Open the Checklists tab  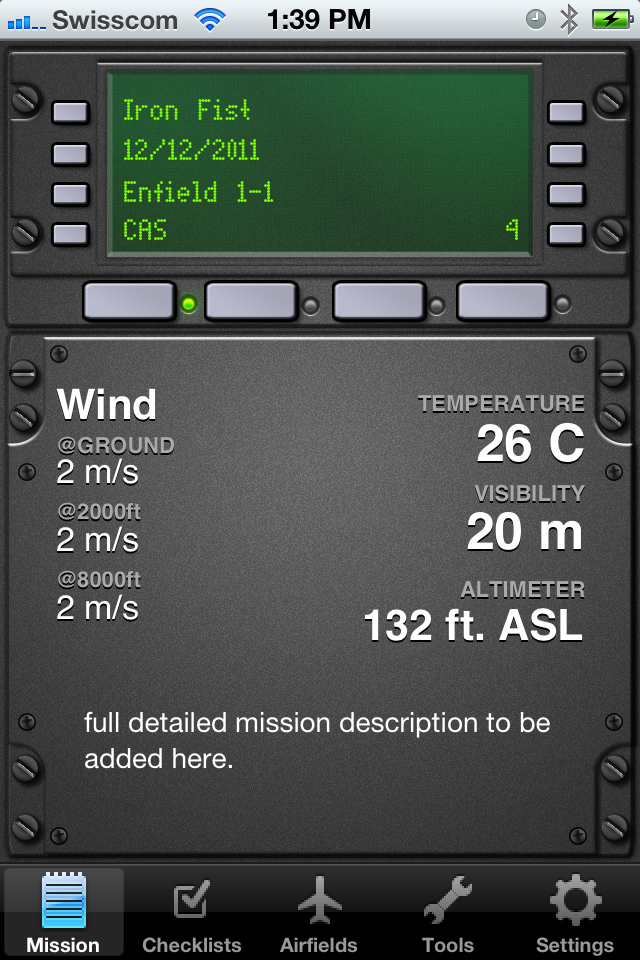(x=192, y=913)
